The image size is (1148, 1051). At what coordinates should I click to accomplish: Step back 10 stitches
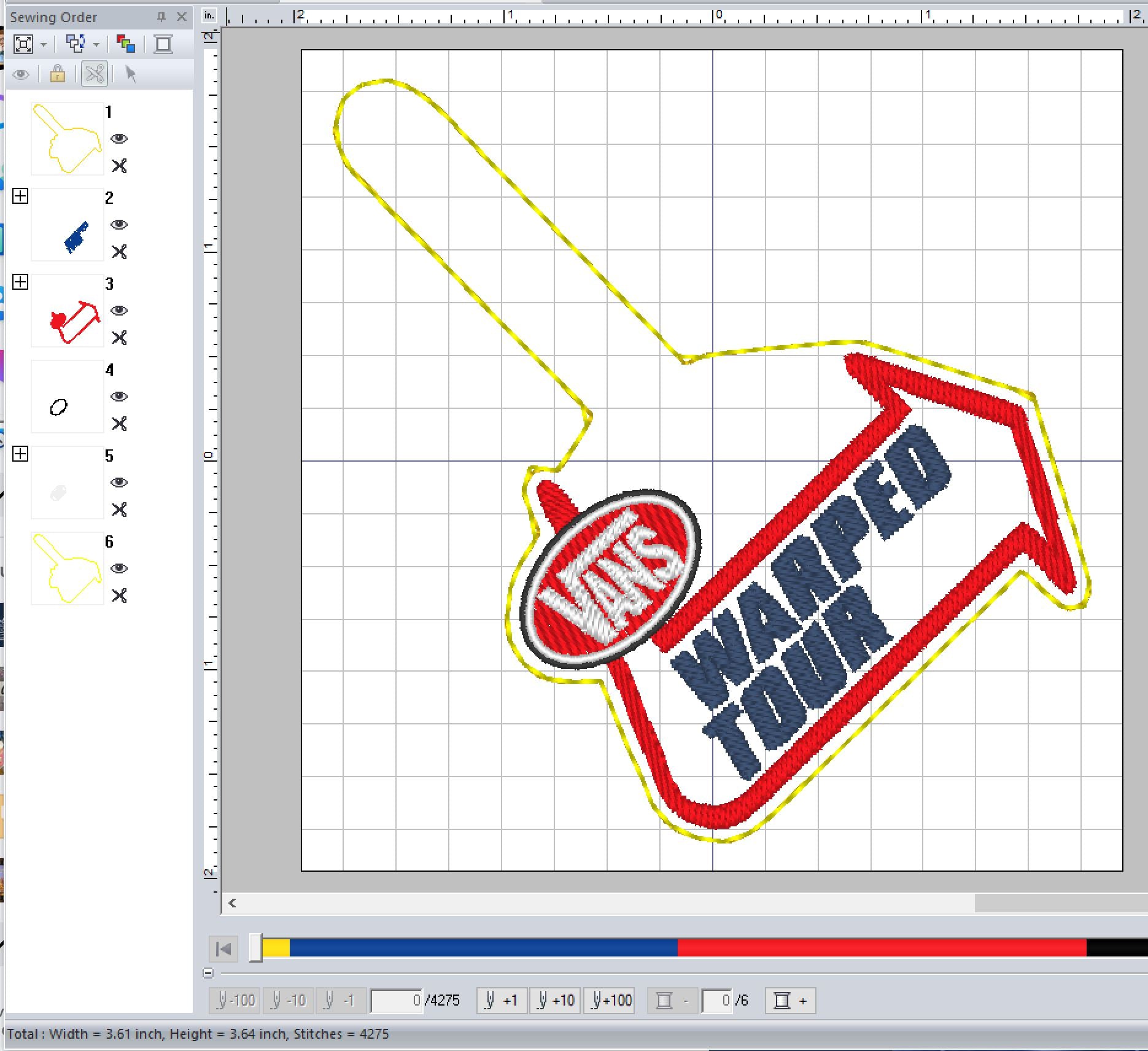coord(288,1001)
